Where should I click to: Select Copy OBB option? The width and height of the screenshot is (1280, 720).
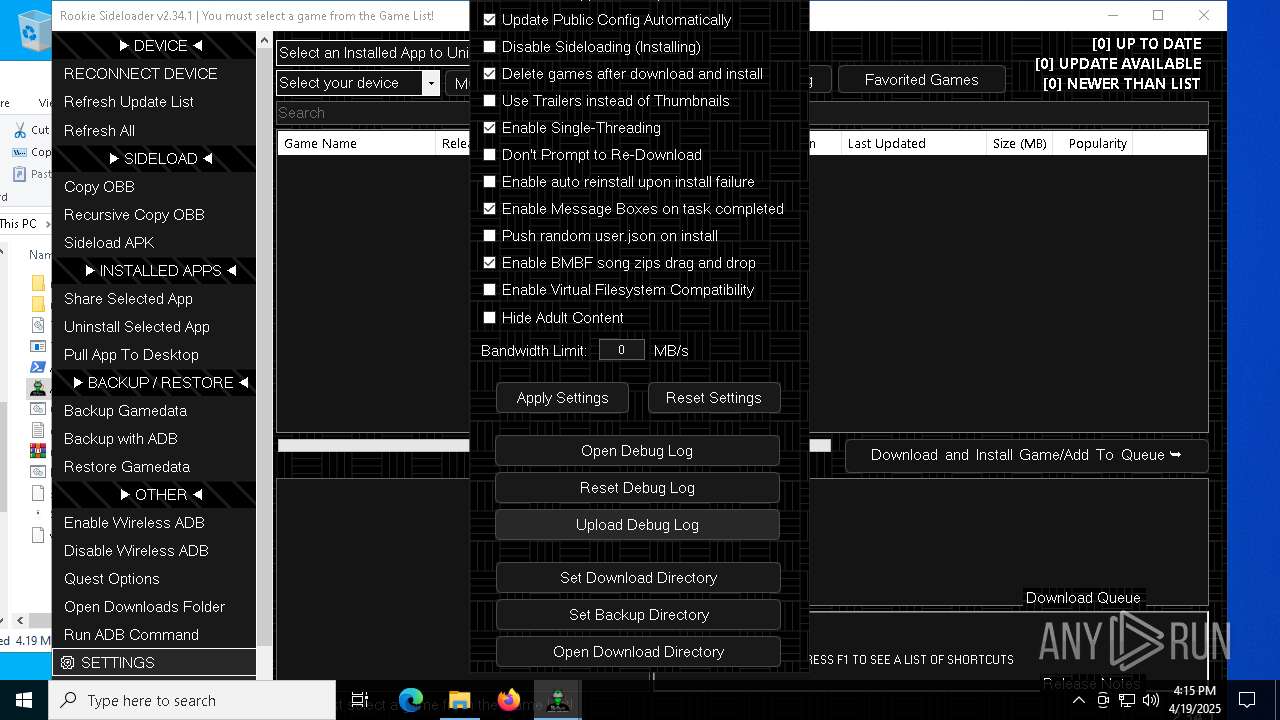coord(154,187)
